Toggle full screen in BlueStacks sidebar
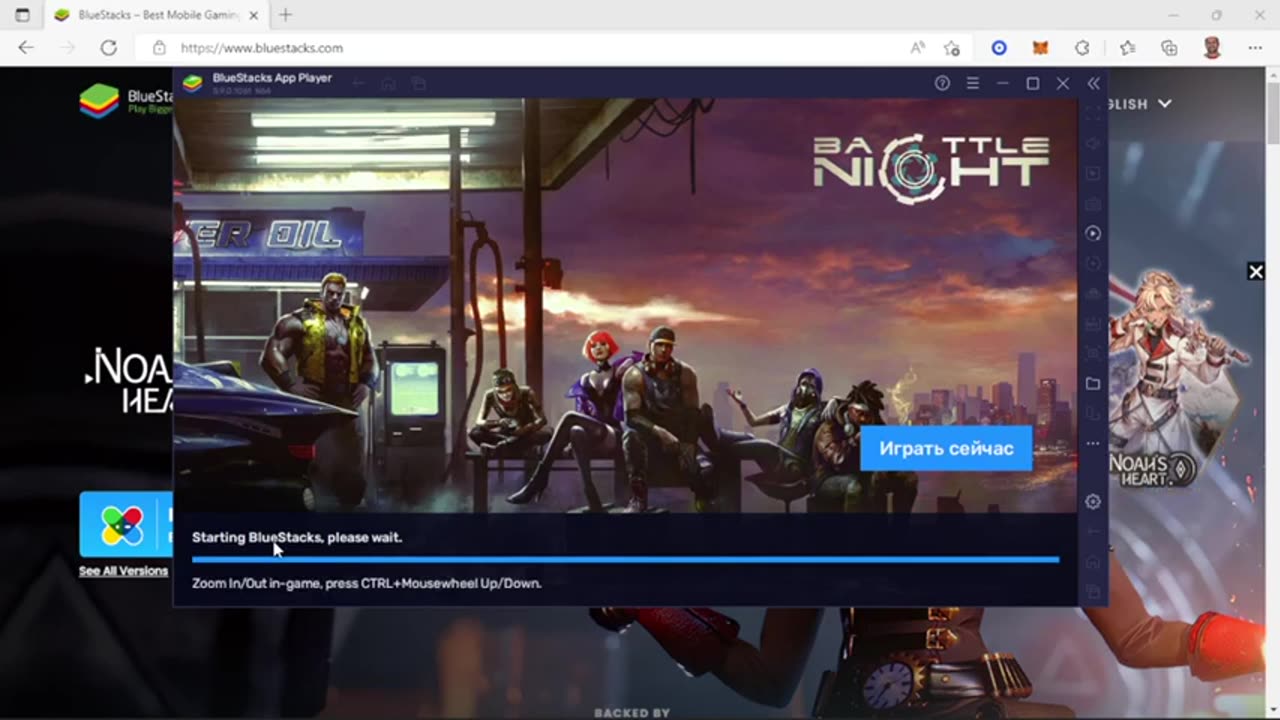The width and height of the screenshot is (1280, 720). click(x=1093, y=113)
